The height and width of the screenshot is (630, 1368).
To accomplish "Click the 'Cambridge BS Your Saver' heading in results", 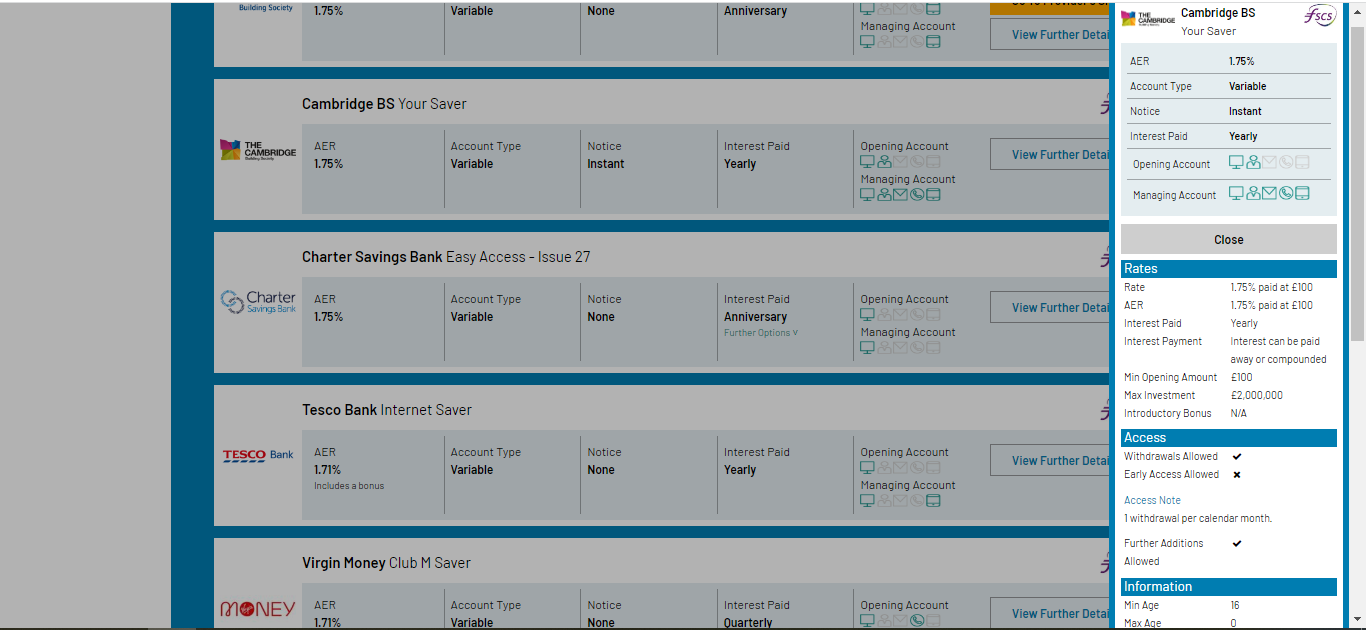I will [x=384, y=104].
